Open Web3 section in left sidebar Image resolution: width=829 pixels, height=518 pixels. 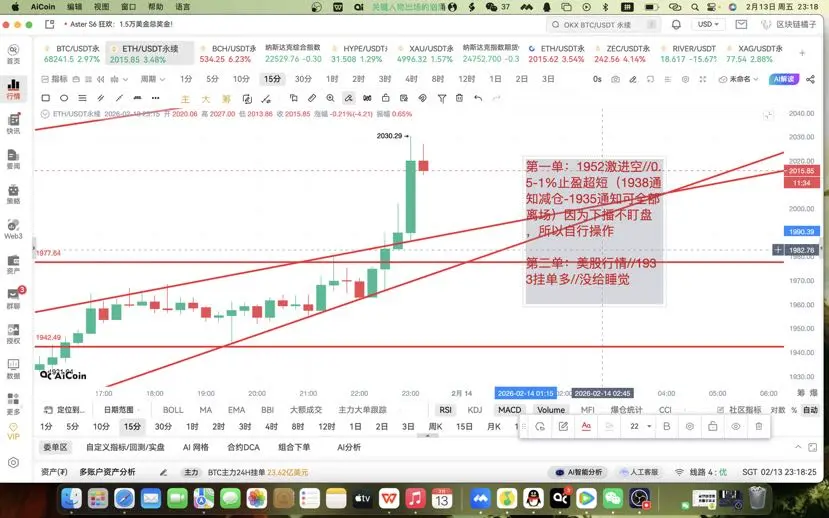click(x=13, y=229)
